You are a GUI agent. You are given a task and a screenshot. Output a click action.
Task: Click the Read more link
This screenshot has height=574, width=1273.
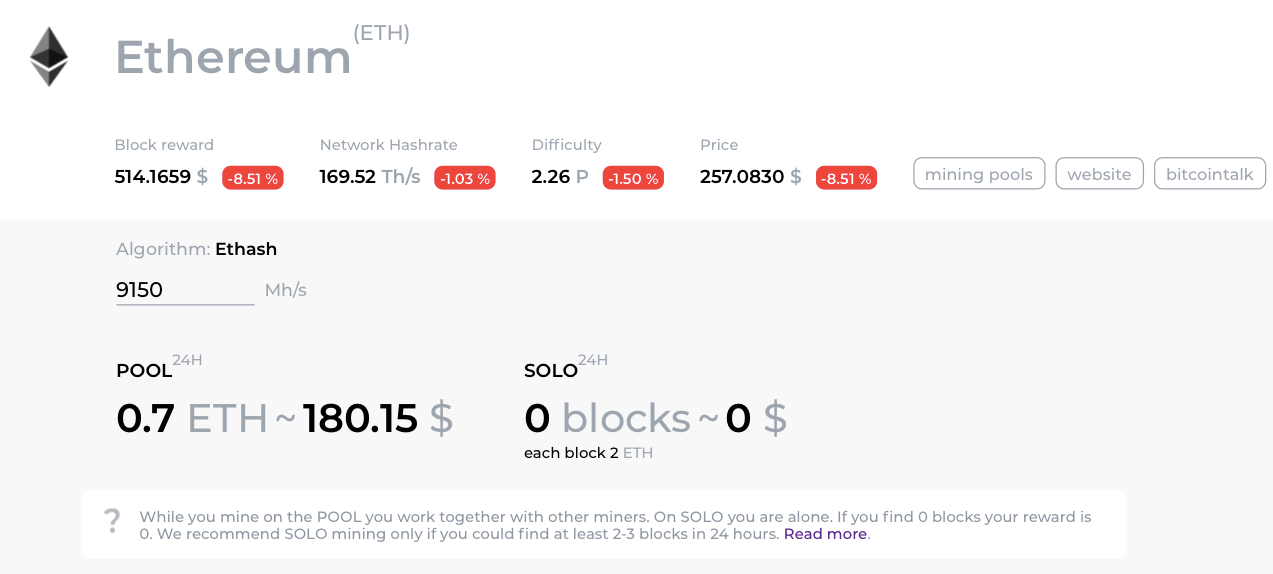click(826, 534)
